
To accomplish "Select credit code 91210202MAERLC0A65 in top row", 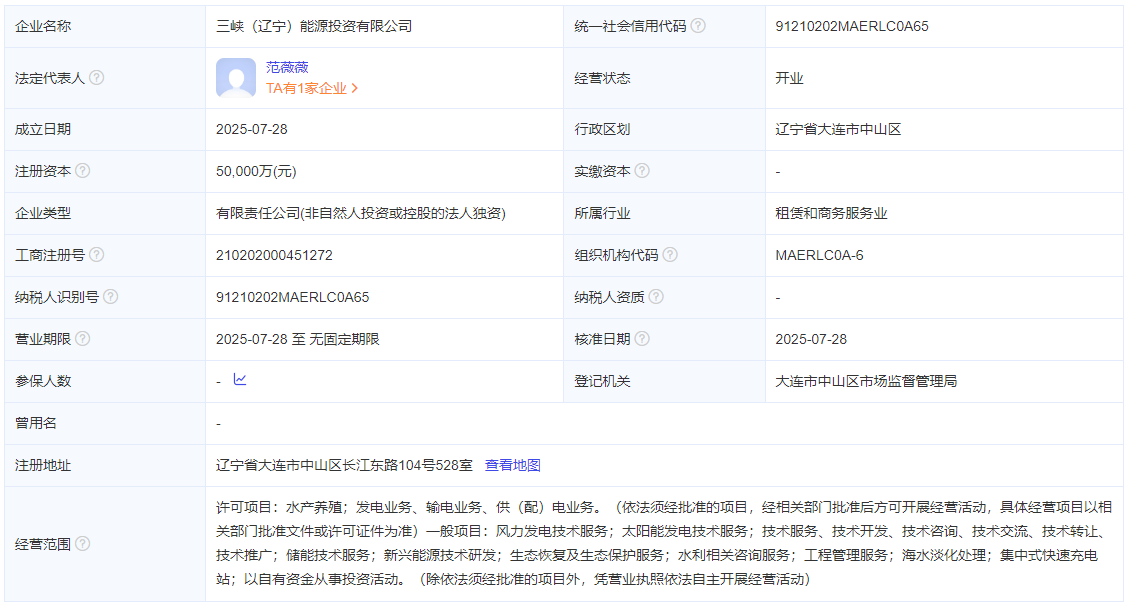I will [852, 27].
